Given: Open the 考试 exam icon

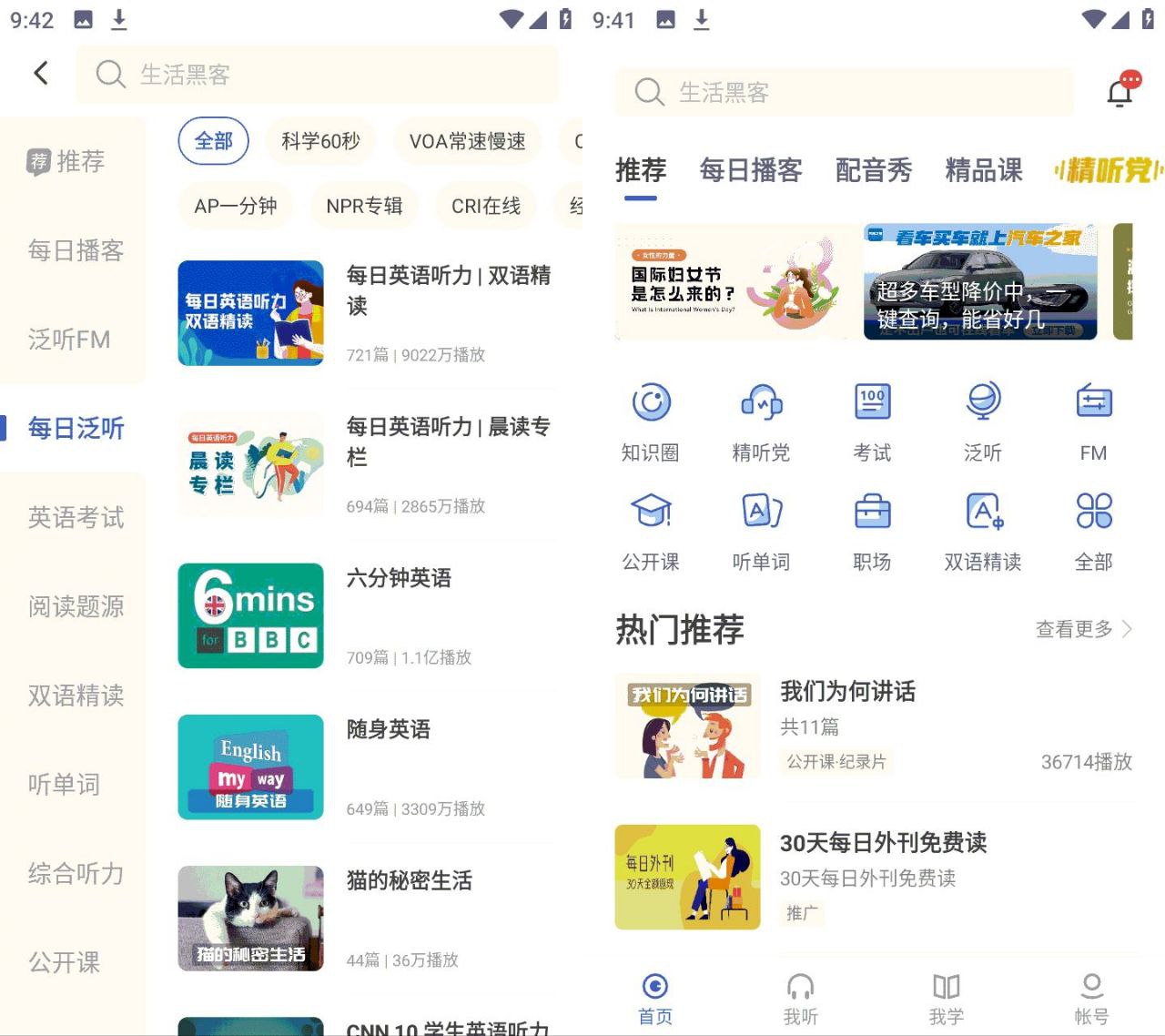Looking at the screenshot, I should pyautogui.click(x=872, y=402).
